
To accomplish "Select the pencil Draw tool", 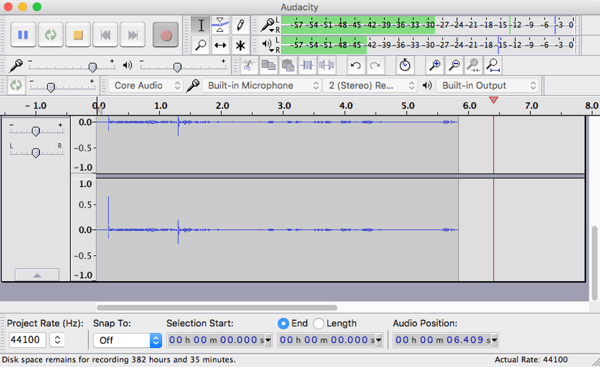I will pos(240,25).
